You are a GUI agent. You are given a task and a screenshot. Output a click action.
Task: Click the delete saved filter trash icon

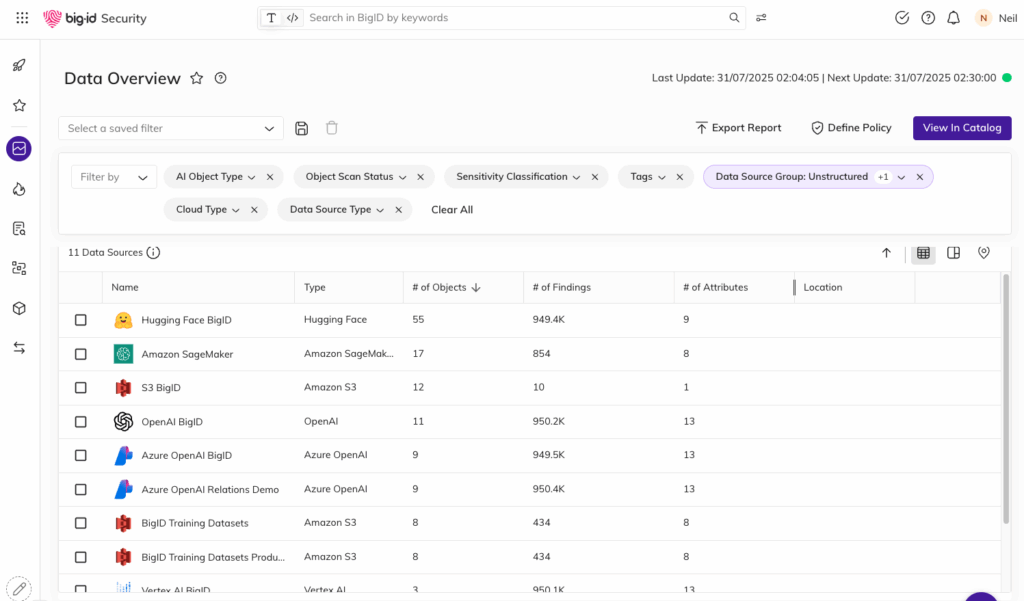pyautogui.click(x=332, y=128)
